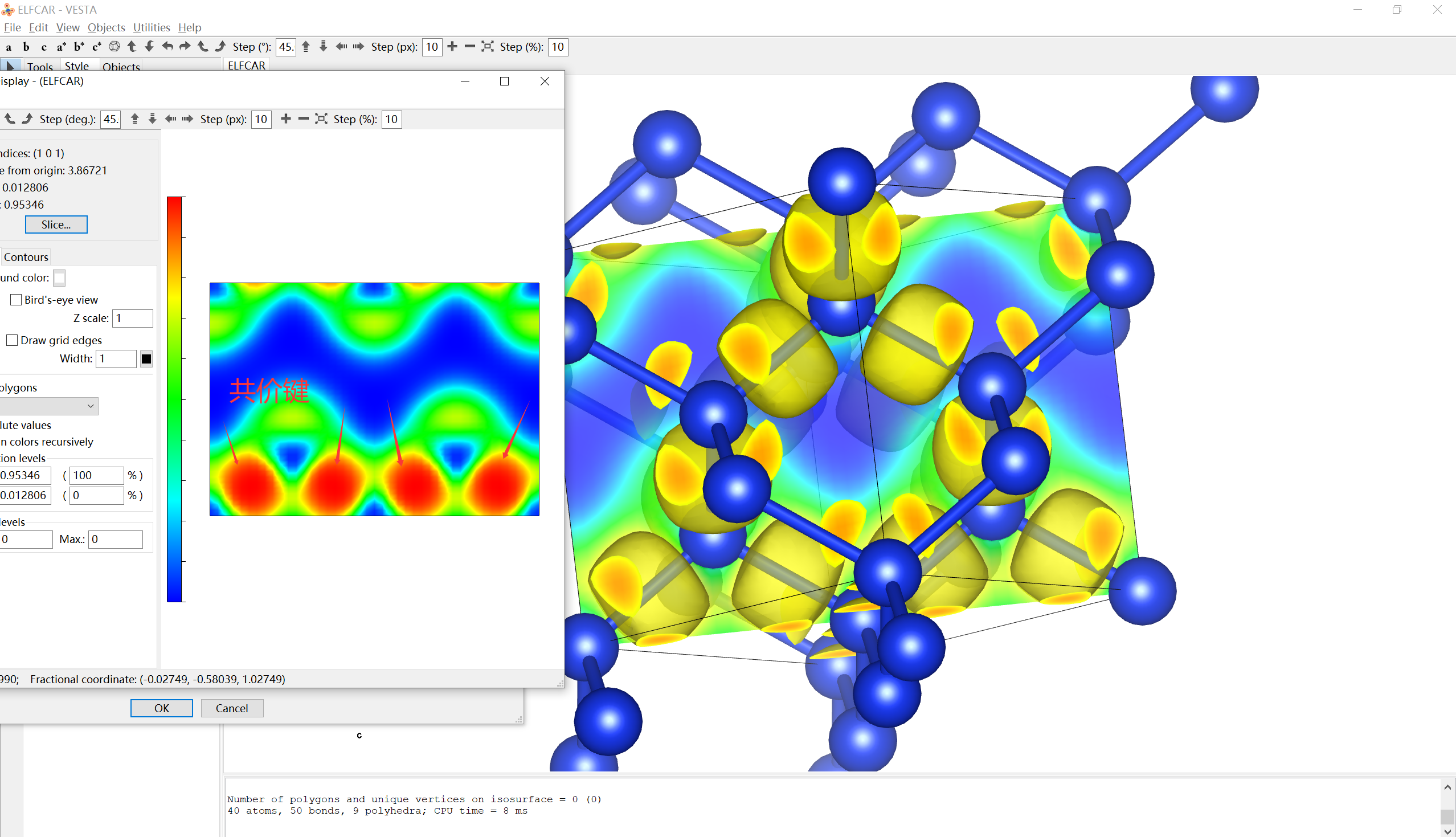Open the Objects menu

pyautogui.click(x=106, y=27)
